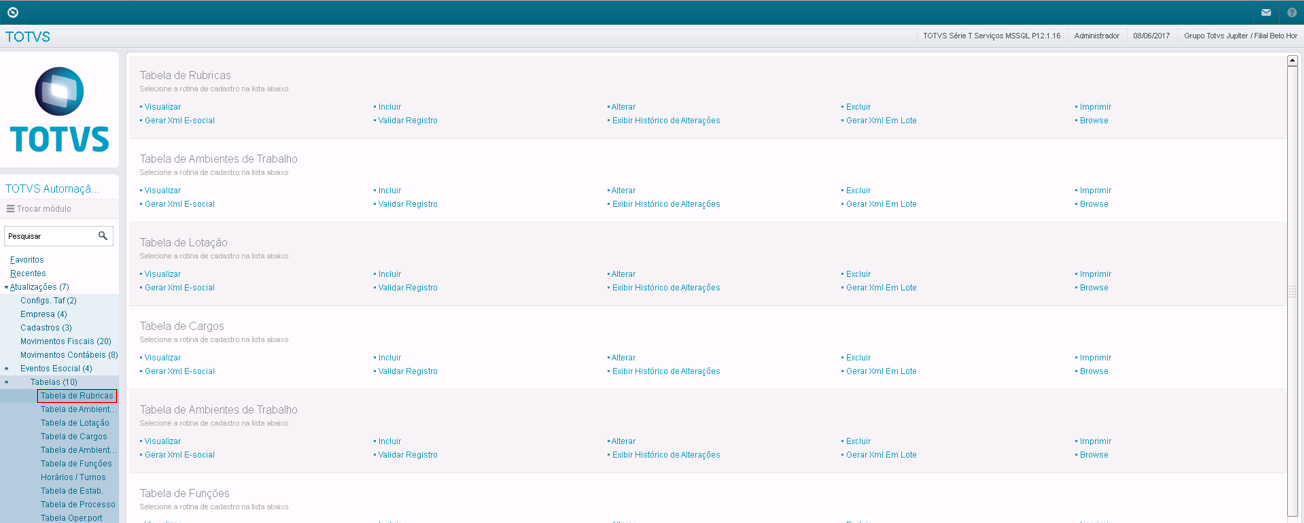Select Tabela de Rubricas in sidebar
Image resolution: width=1304 pixels, height=523 pixels.
pyautogui.click(x=77, y=396)
